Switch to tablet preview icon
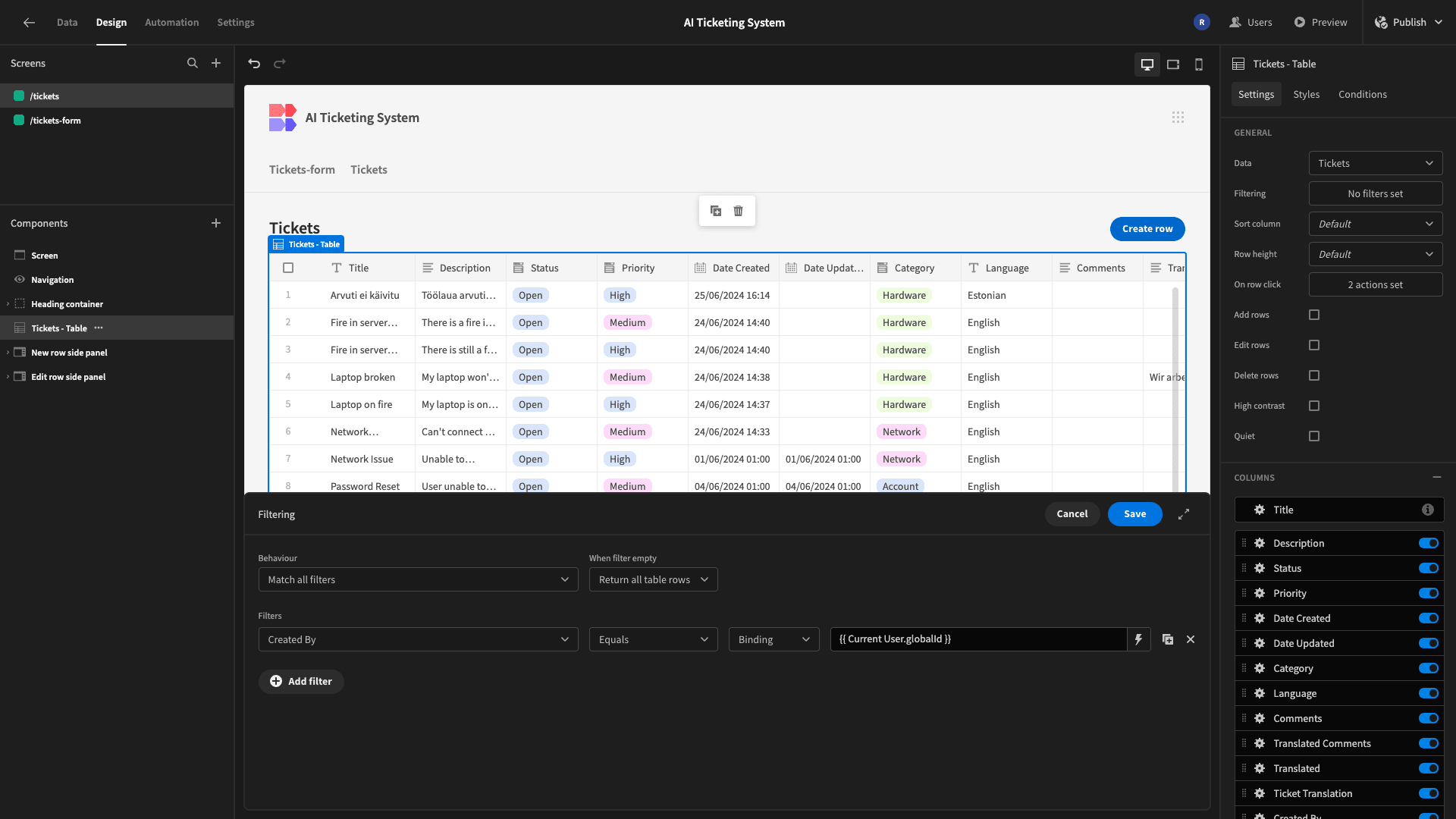This screenshot has height=819, width=1456. coord(1173,64)
